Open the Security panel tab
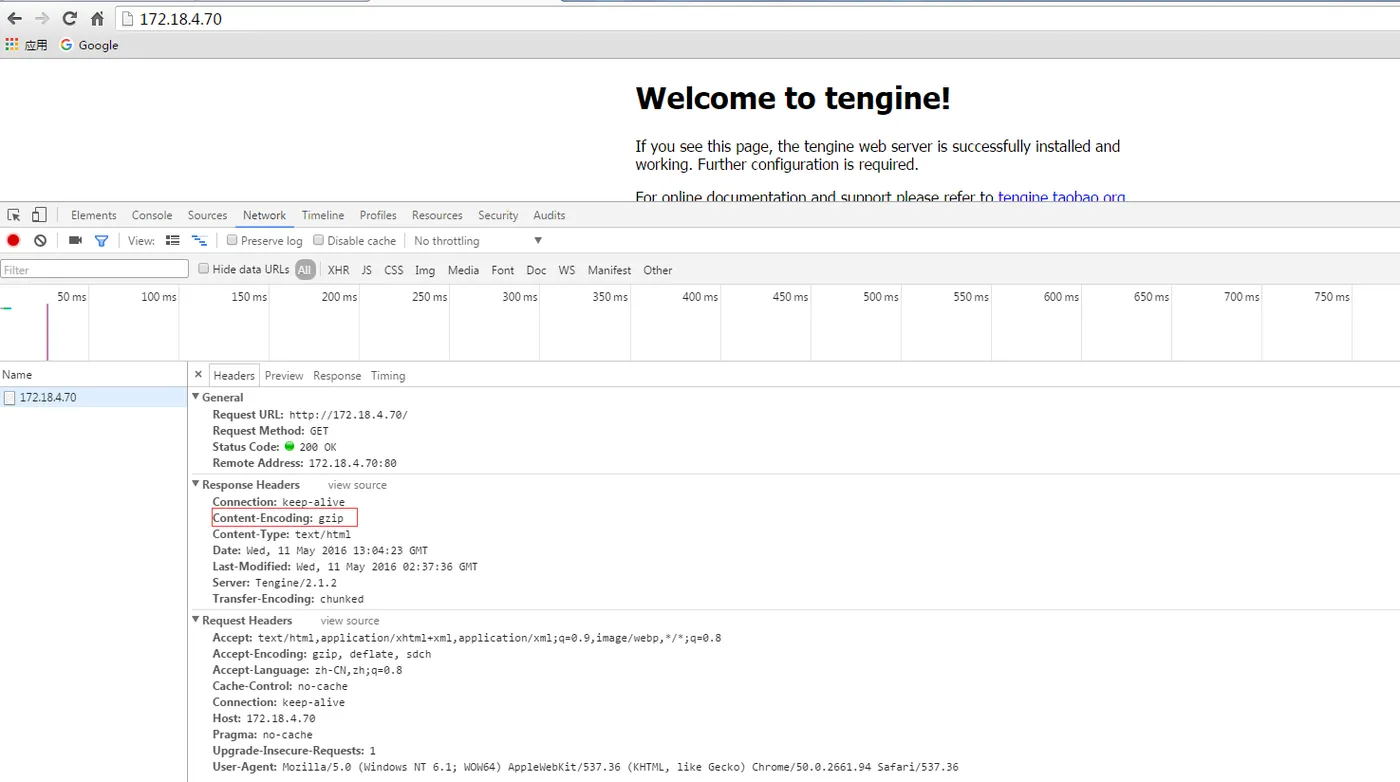1400x782 pixels. click(498, 215)
